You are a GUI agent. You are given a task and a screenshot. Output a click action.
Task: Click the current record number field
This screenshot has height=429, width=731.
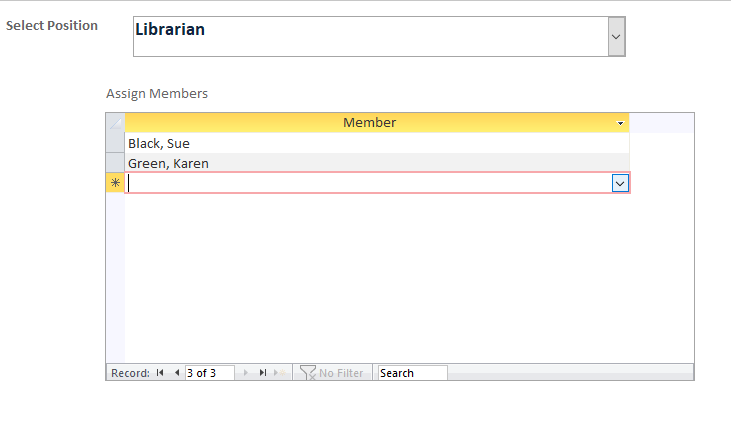(209, 373)
